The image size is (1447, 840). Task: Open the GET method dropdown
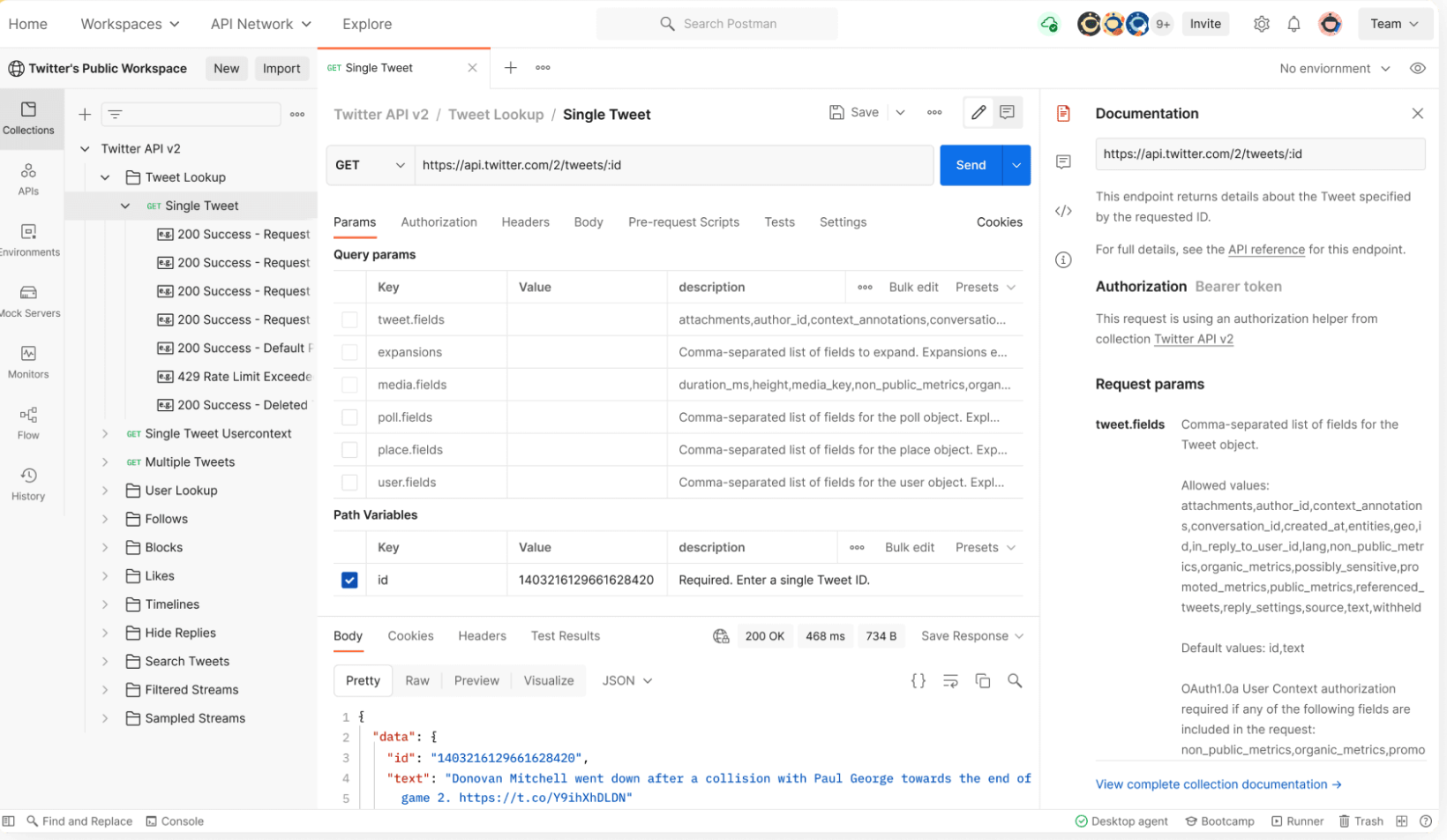click(x=371, y=165)
